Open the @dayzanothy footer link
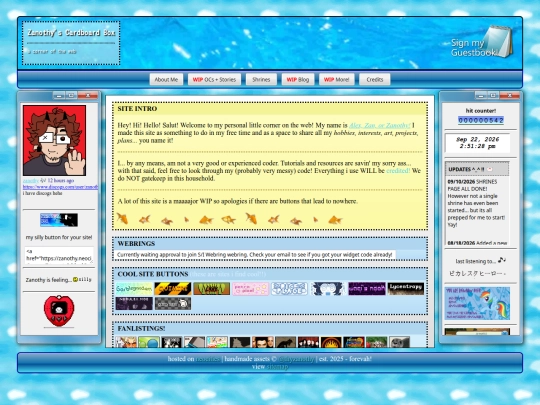 tap(296, 359)
